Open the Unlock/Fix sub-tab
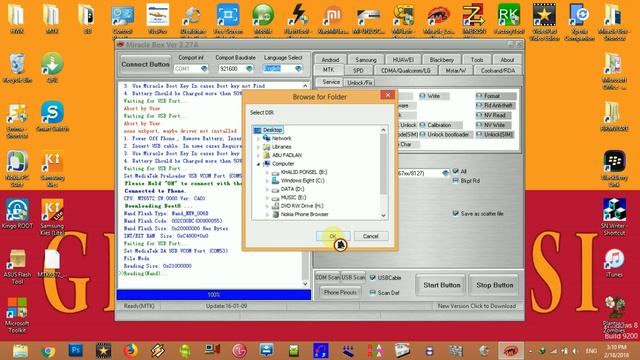Viewport: 640px width, 360px height. (x=359, y=82)
